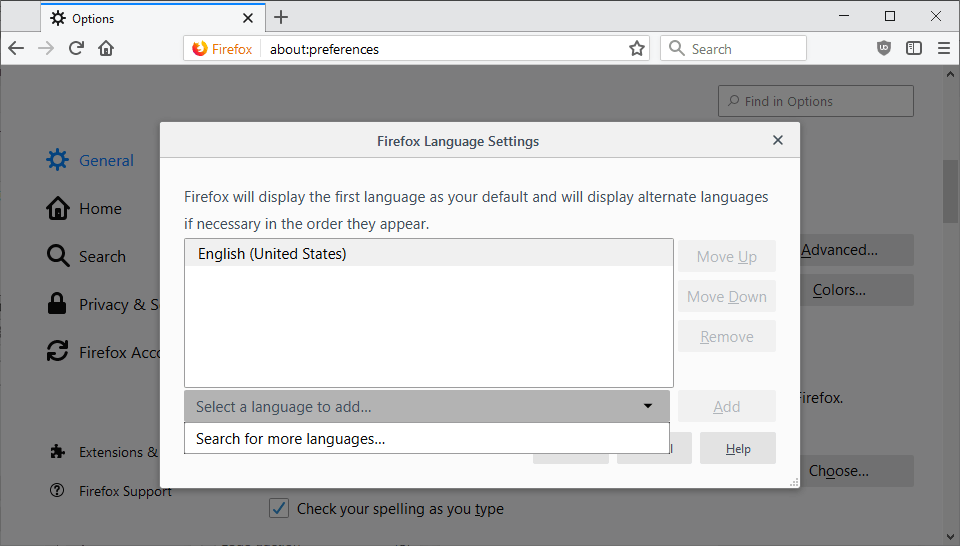960x546 pixels.
Task: Open the Home preferences category
Action: 84,209
